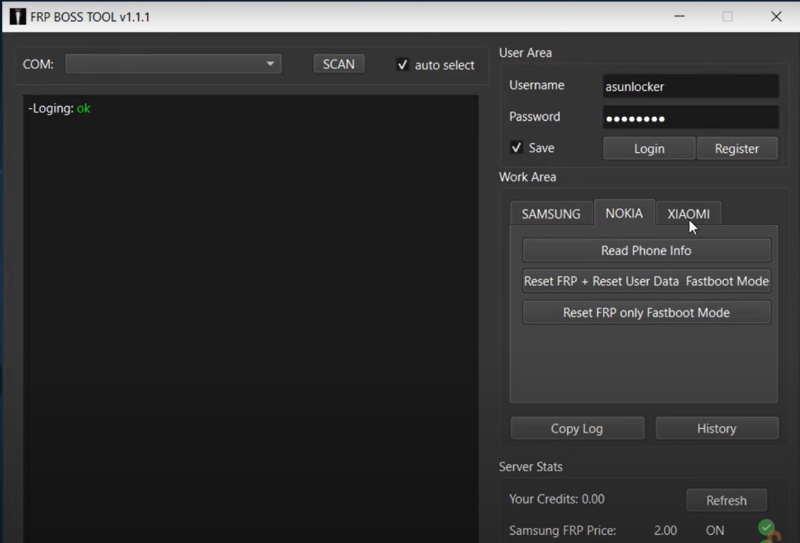This screenshot has height=543, width=800.
Task: Toggle the Save credentials checkbox
Action: pyautogui.click(x=516, y=147)
